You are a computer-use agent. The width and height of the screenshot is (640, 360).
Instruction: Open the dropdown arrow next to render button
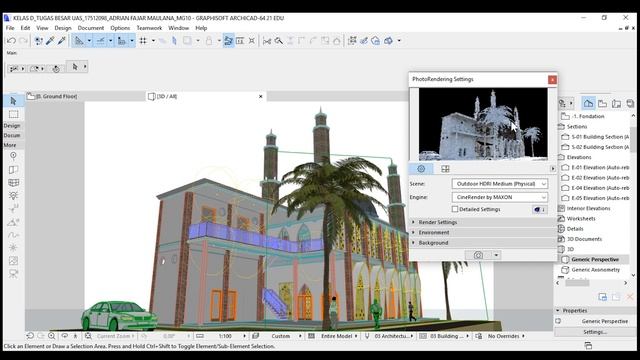496,255
